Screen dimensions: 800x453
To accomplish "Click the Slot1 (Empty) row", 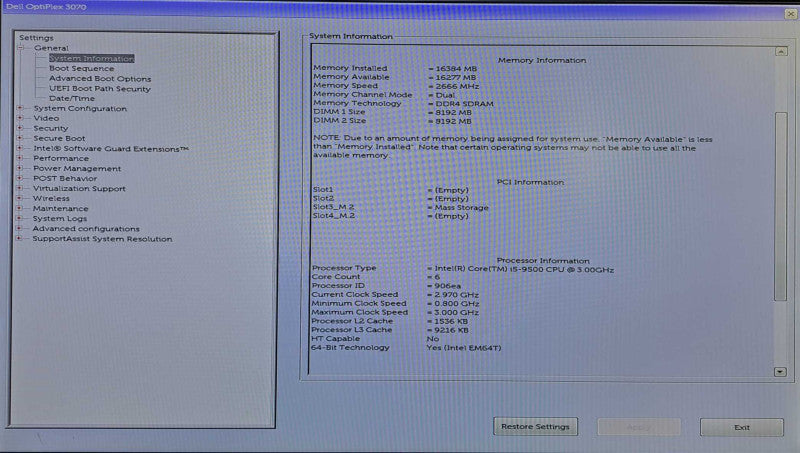I will click(x=391, y=190).
